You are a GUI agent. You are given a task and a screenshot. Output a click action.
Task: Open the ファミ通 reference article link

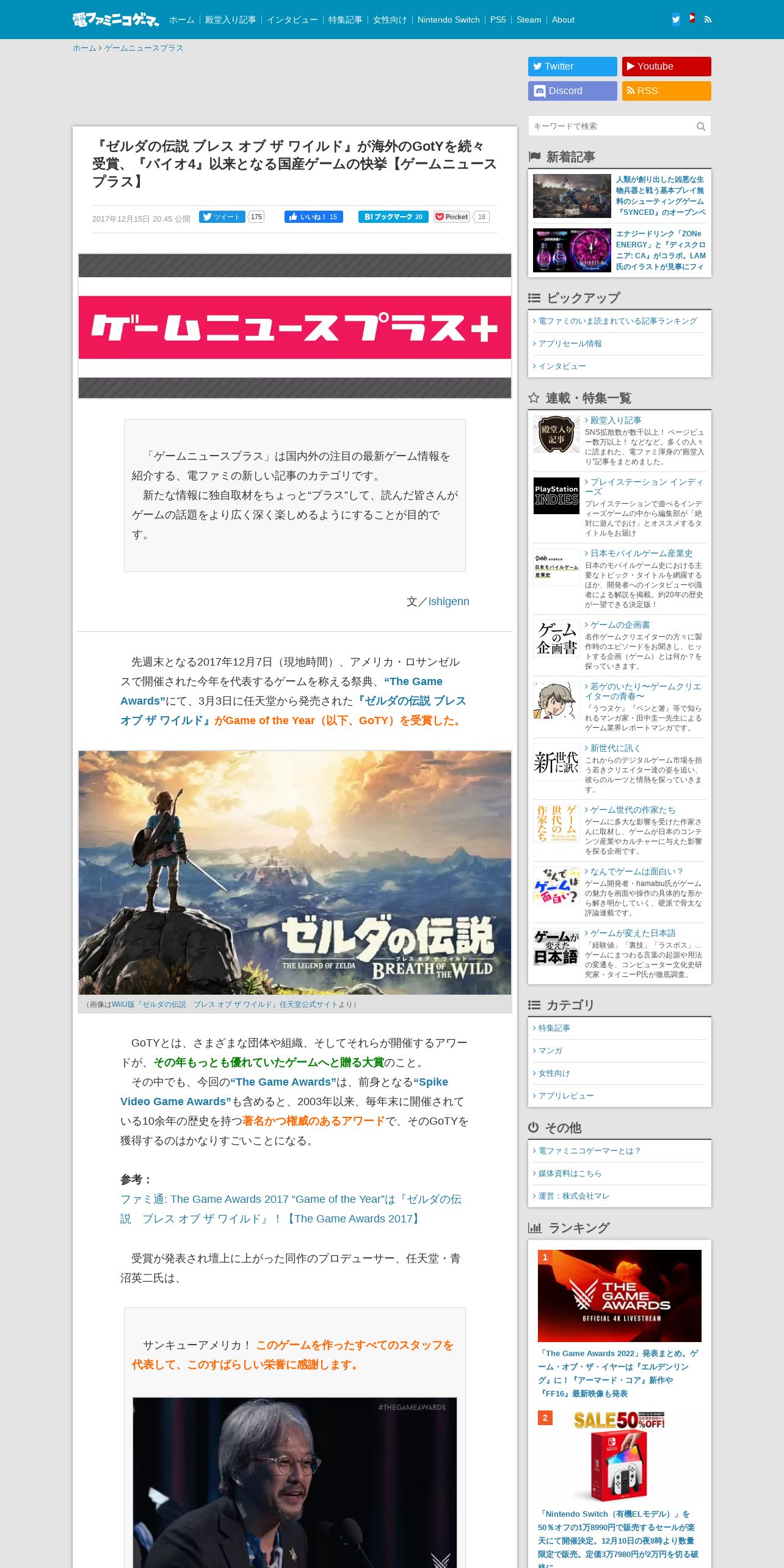[291, 1209]
